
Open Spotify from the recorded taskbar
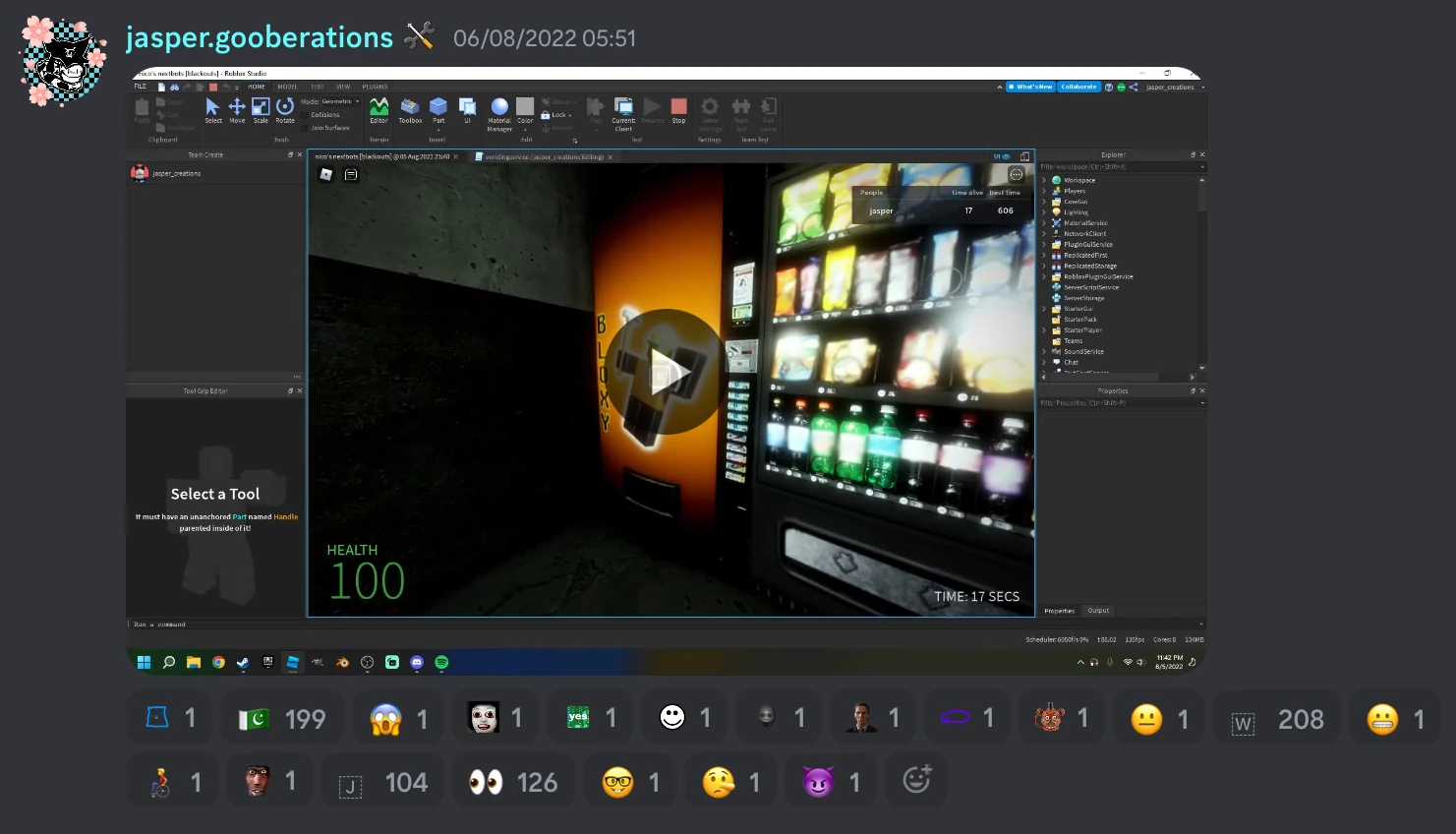[x=441, y=663]
